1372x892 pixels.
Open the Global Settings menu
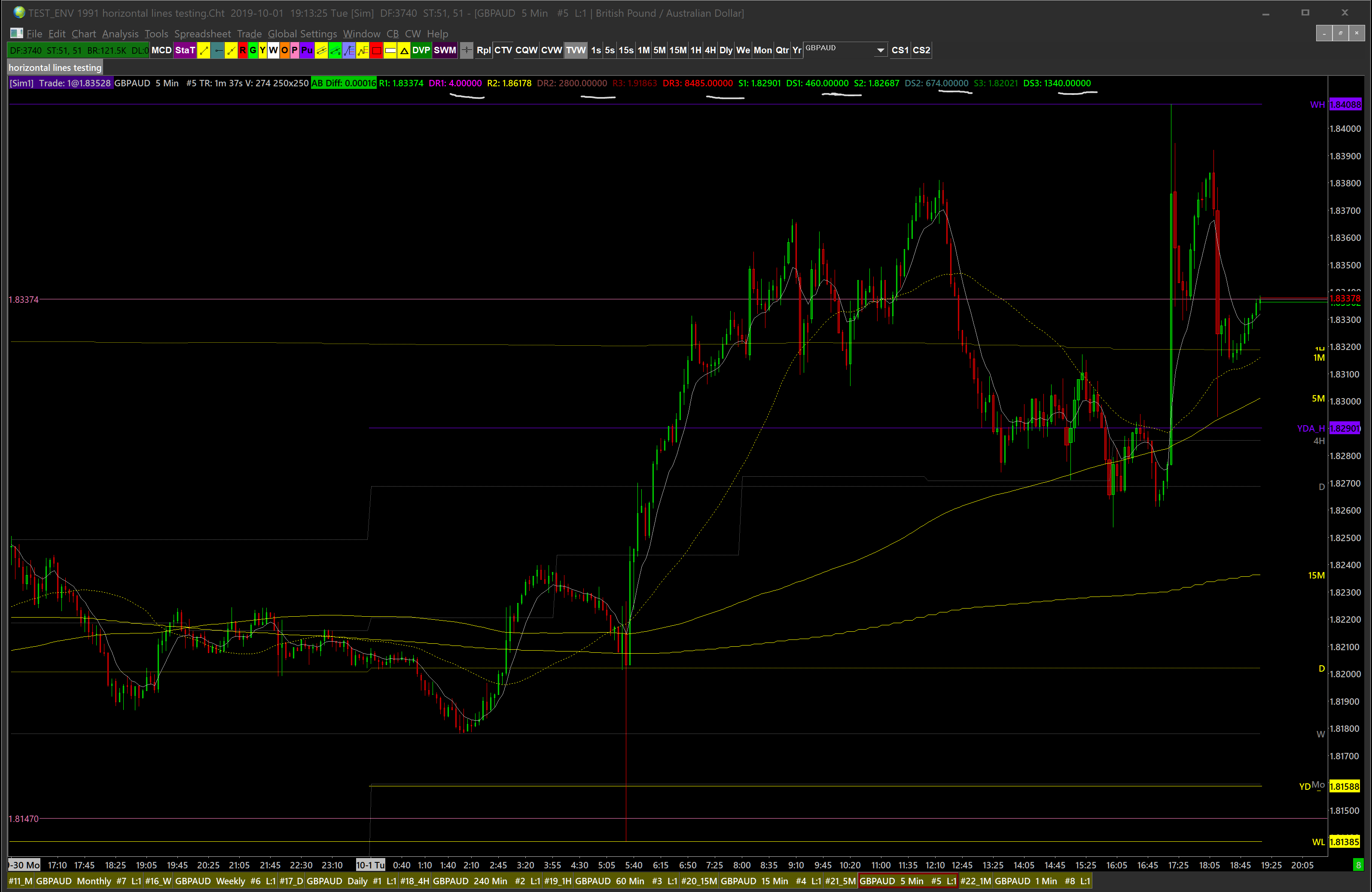[x=302, y=34]
